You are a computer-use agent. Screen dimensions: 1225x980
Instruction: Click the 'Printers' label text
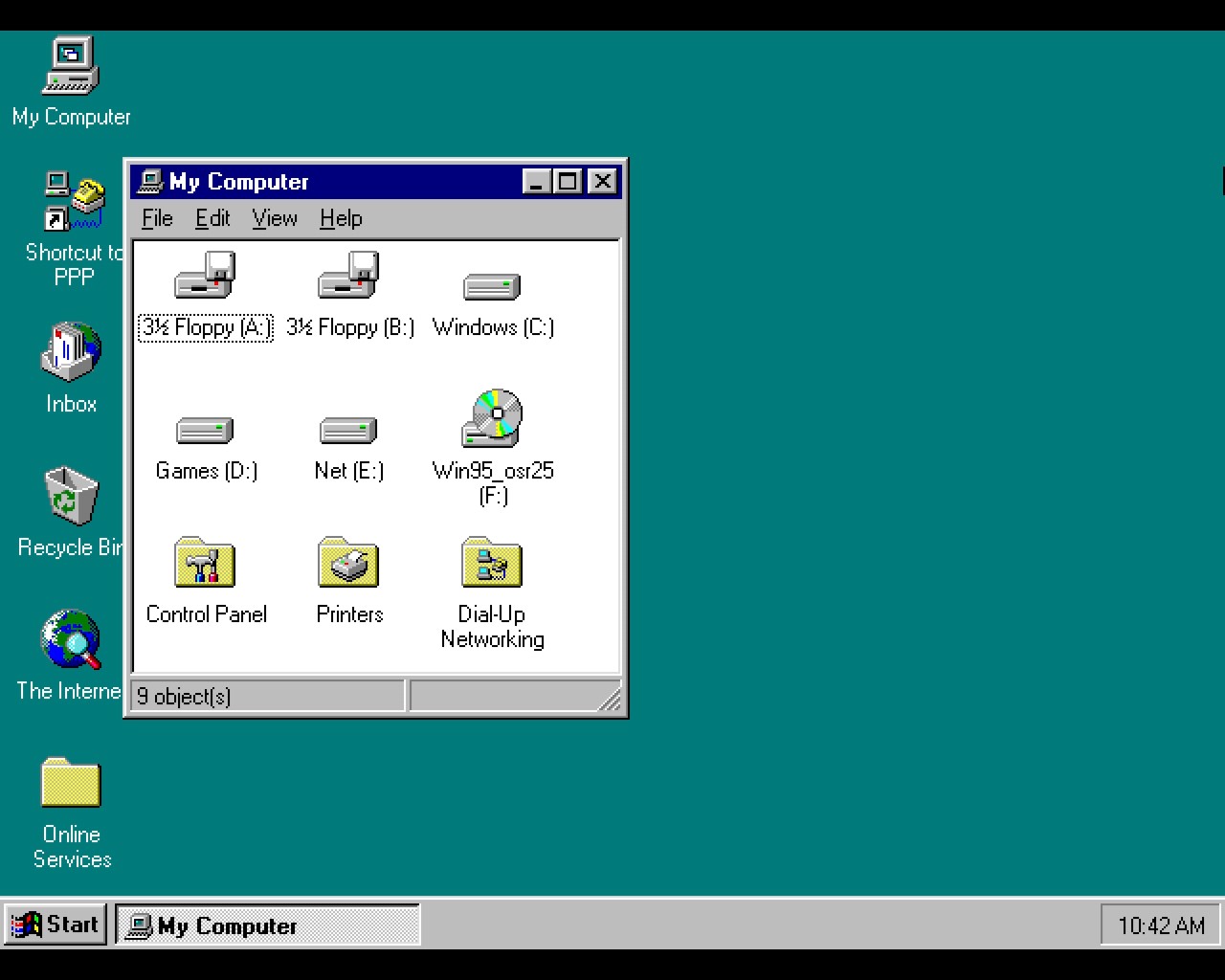(x=349, y=614)
